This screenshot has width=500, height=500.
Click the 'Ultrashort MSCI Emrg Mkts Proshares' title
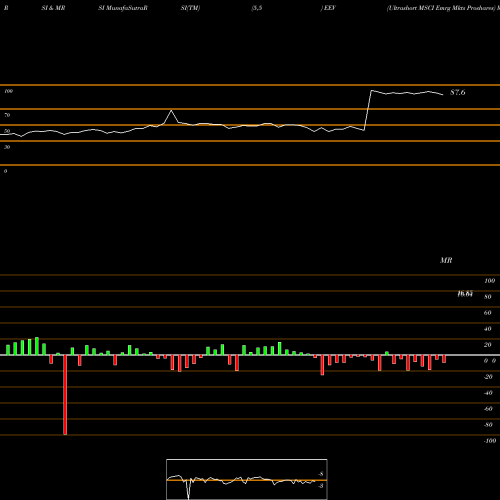(441, 8)
